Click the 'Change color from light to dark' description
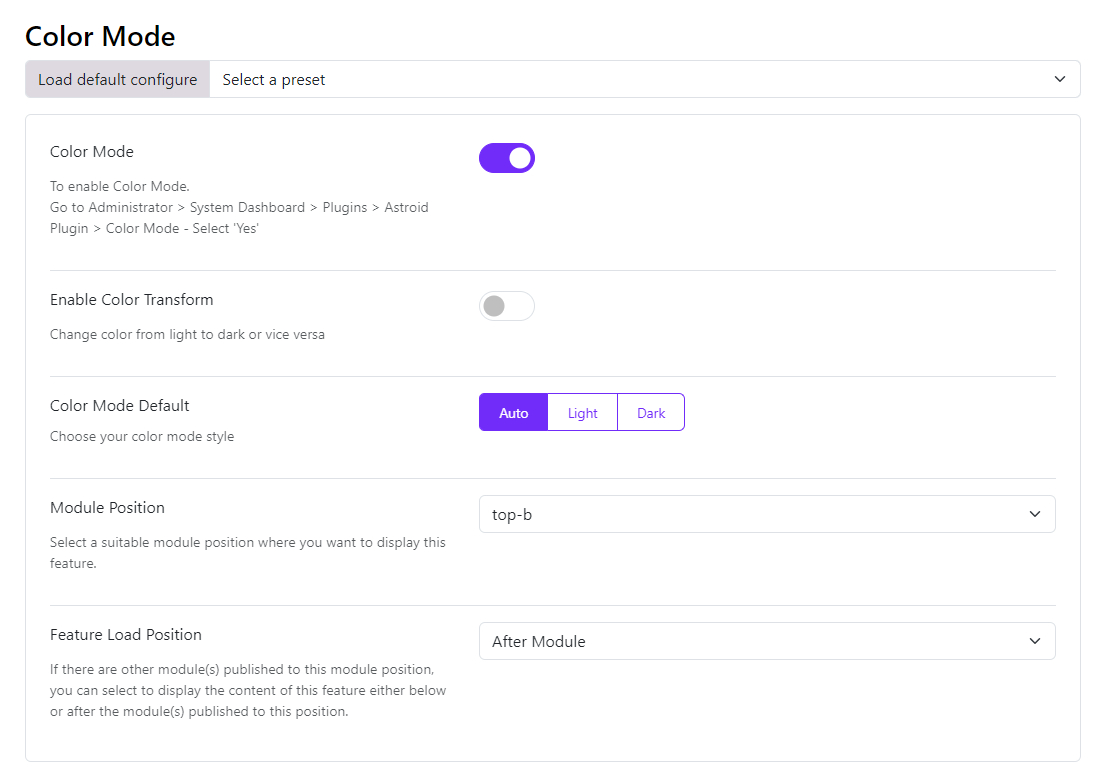This screenshot has width=1102, height=782. coord(187,334)
